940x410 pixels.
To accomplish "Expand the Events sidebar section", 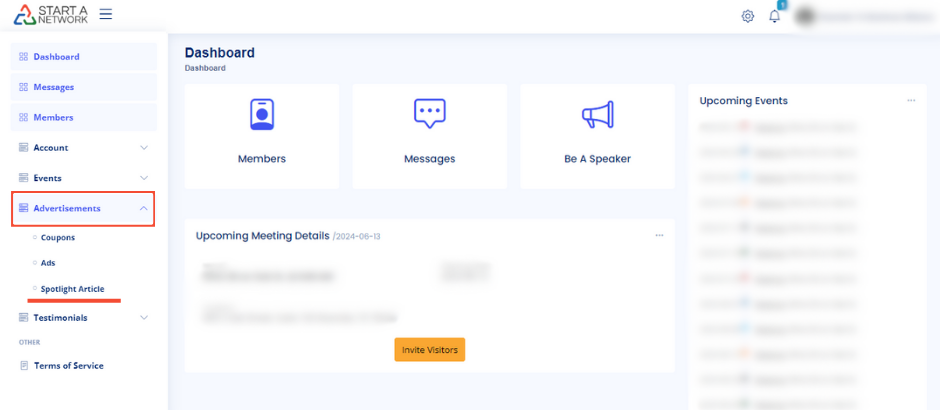I will (x=84, y=178).
